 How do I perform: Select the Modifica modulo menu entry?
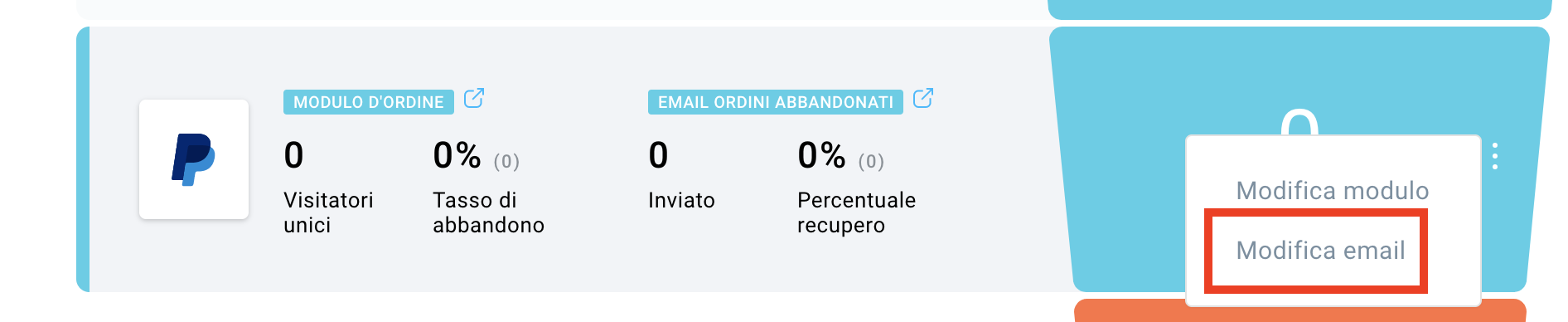point(1332,191)
